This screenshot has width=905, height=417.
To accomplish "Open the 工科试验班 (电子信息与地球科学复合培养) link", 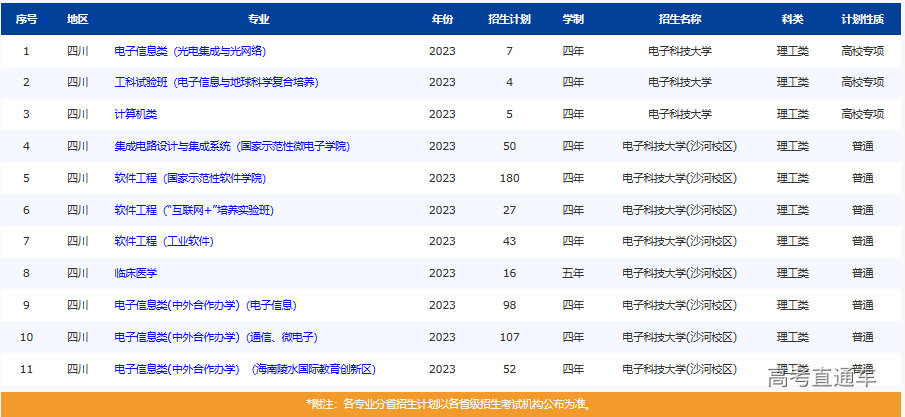I will pyautogui.click(x=216, y=83).
